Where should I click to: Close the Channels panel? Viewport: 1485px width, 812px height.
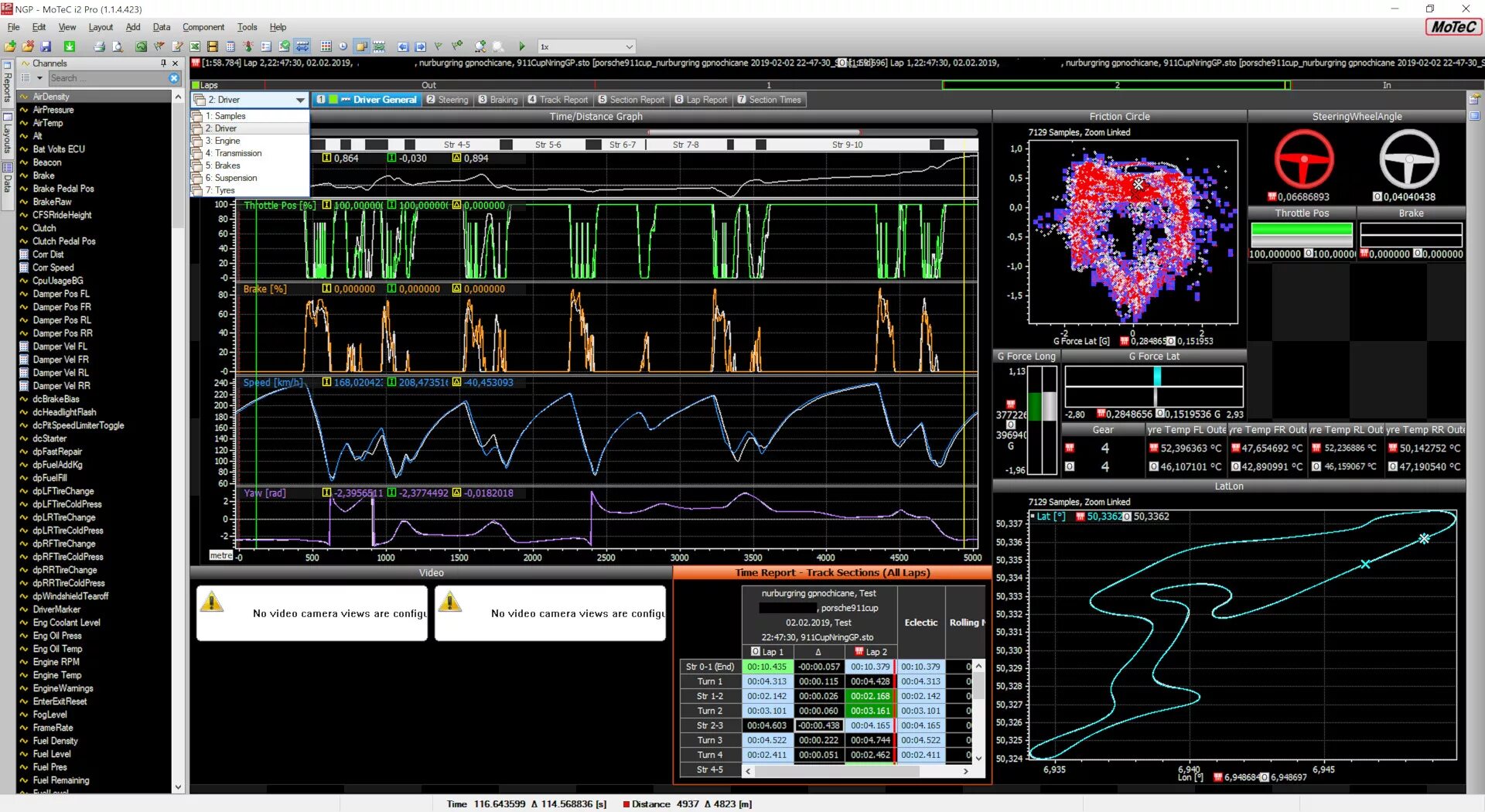pyautogui.click(x=175, y=63)
